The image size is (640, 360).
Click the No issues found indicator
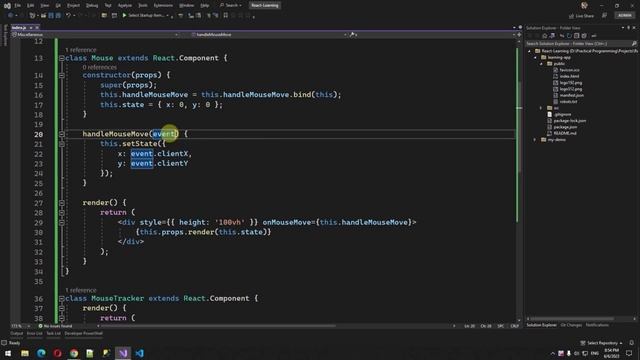point(56,326)
